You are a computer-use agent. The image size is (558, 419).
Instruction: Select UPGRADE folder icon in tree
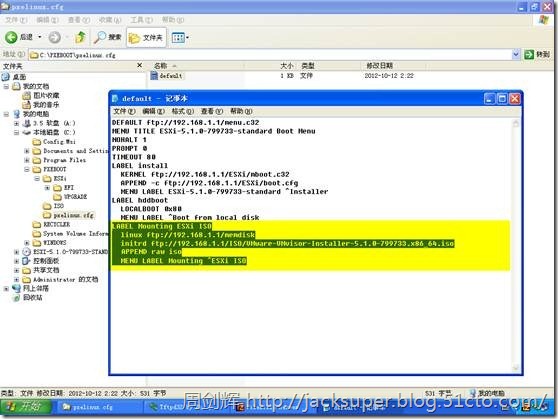[57, 197]
